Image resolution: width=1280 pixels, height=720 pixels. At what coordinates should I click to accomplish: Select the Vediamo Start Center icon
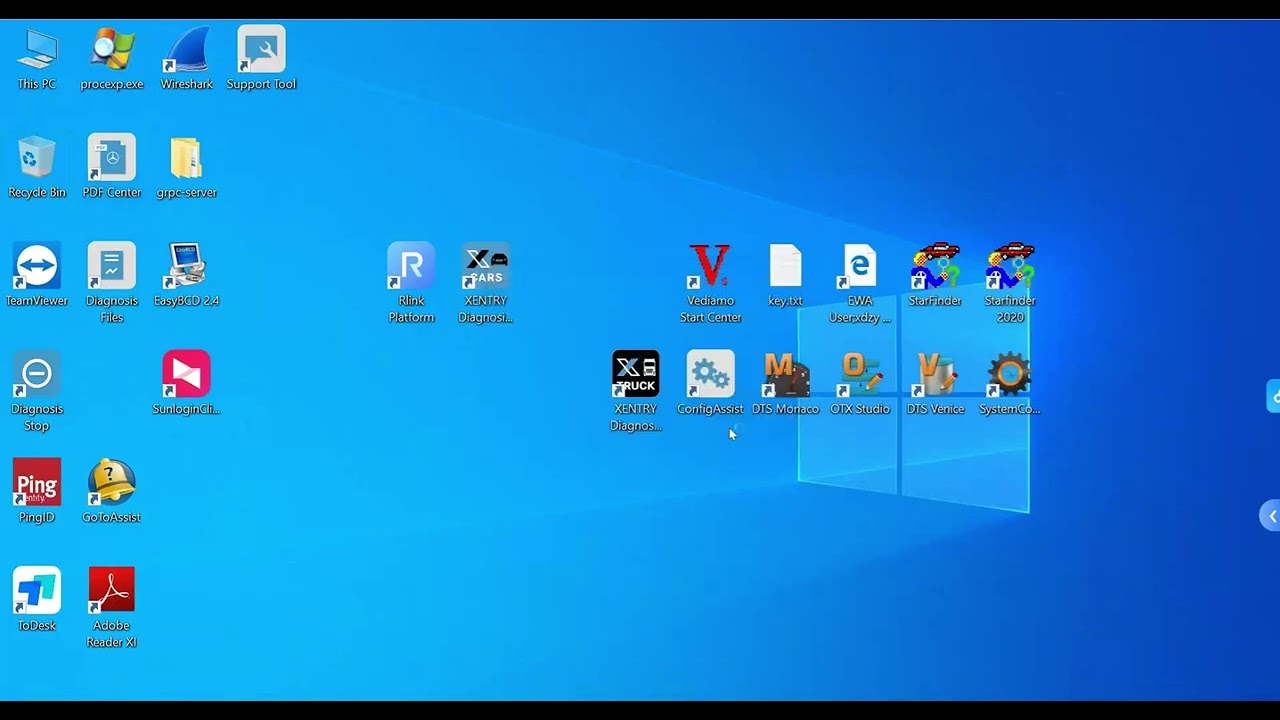pyautogui.click(x=710, y=266)
